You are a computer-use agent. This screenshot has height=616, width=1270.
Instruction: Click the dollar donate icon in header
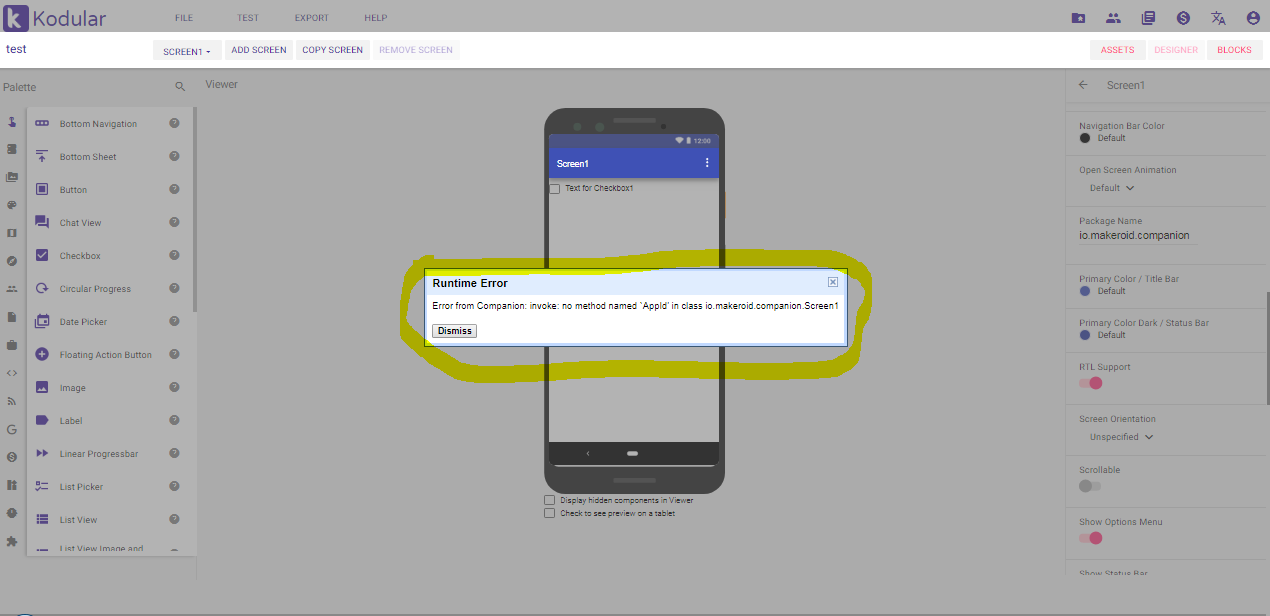point(1183,18)
